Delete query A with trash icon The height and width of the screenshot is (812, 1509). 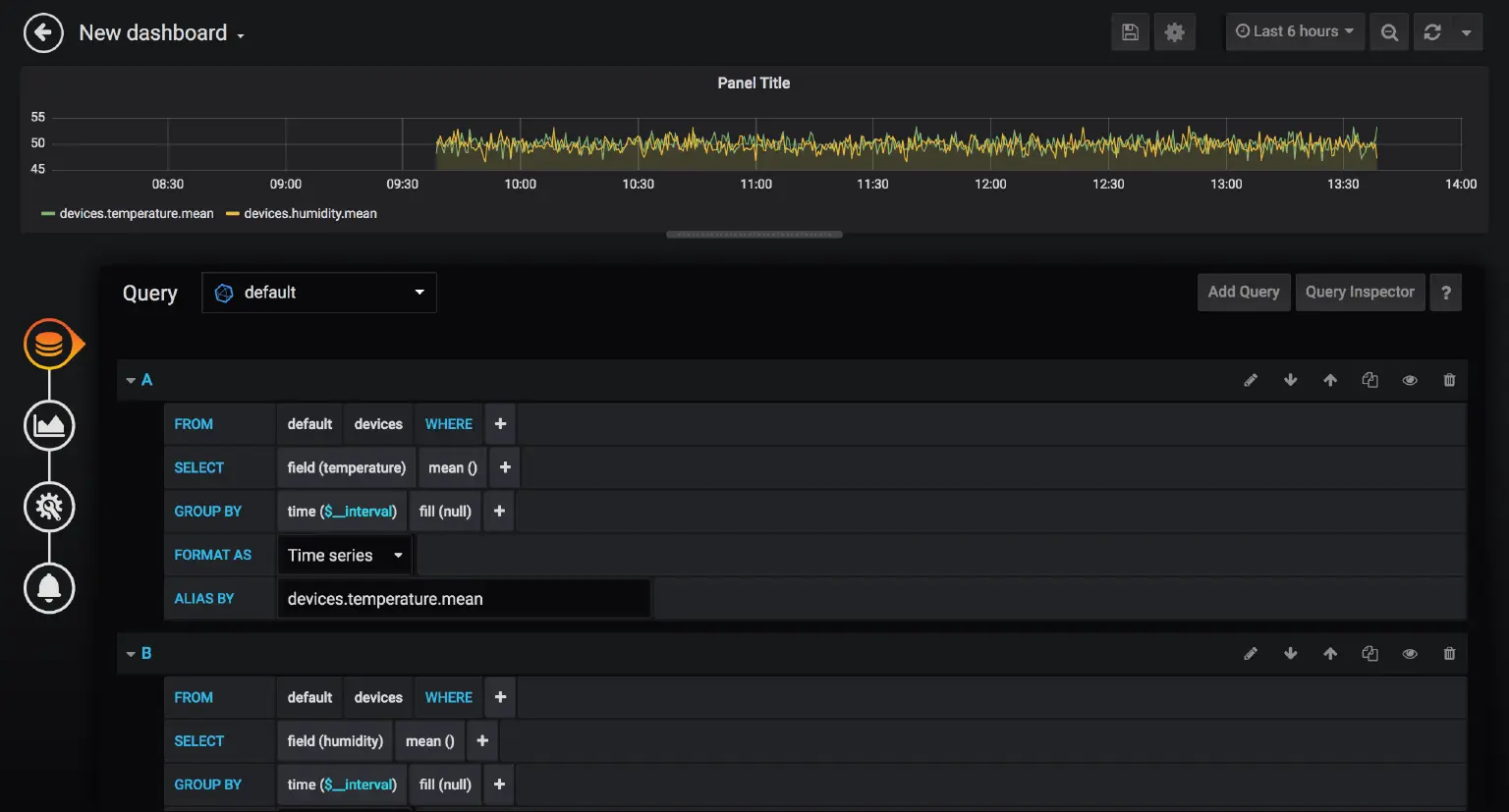[x=1449, y=380]
